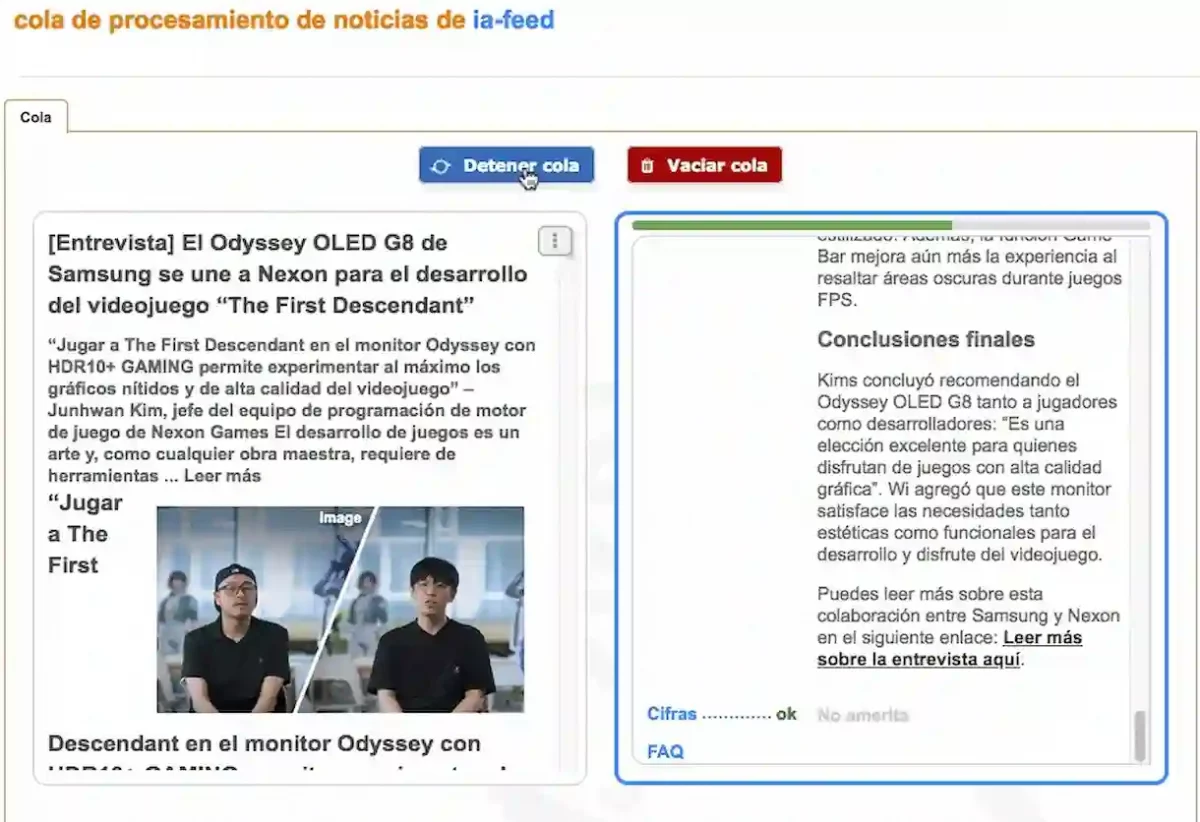Click the refresh icon in Detener cola
The height and width of the screenshot is (822, 1200).
pyautogui.click(x=440, y=166)
